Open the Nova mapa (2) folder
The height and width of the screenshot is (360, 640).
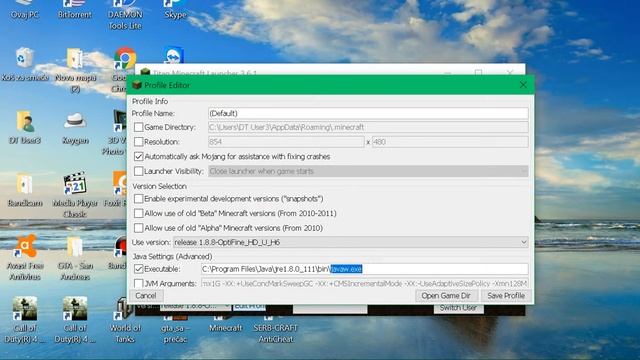[75, 70]
